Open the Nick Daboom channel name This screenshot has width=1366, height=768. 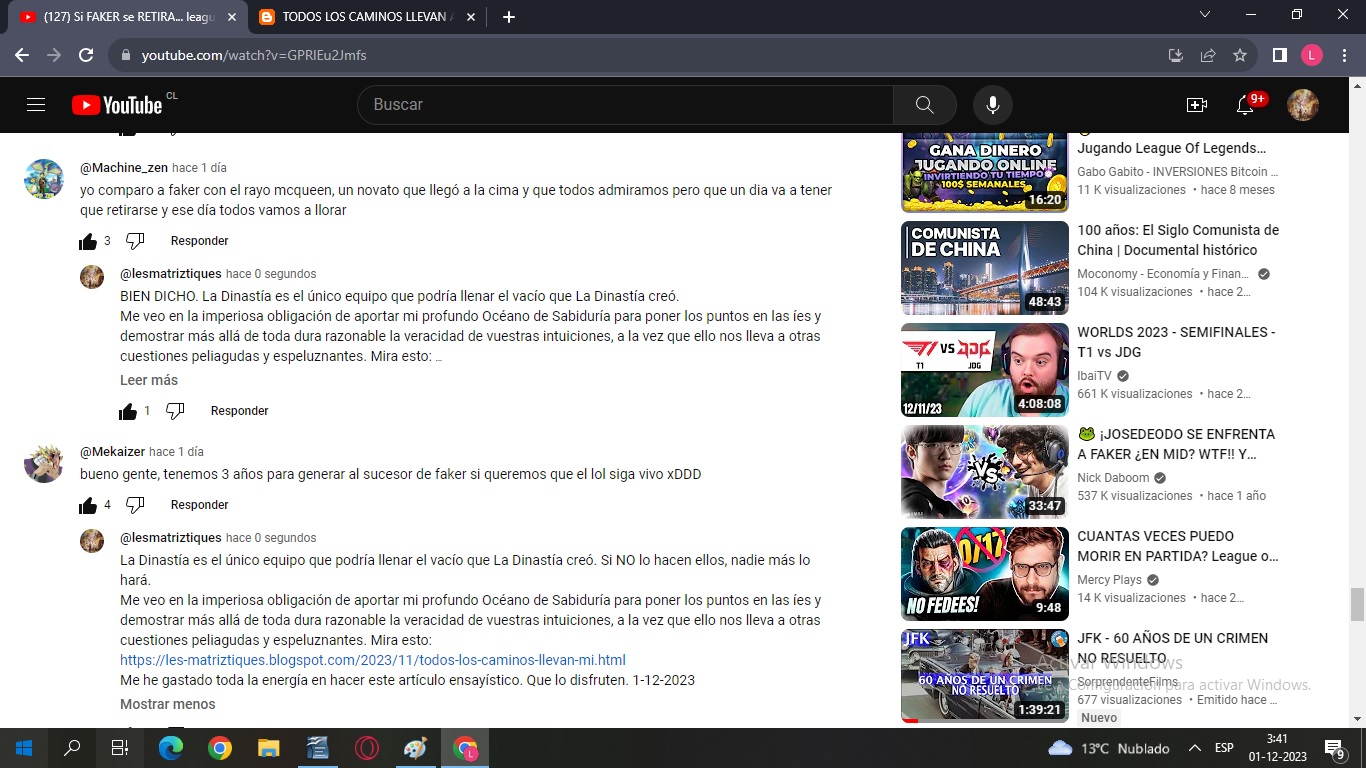click(x=1113, y=478)
